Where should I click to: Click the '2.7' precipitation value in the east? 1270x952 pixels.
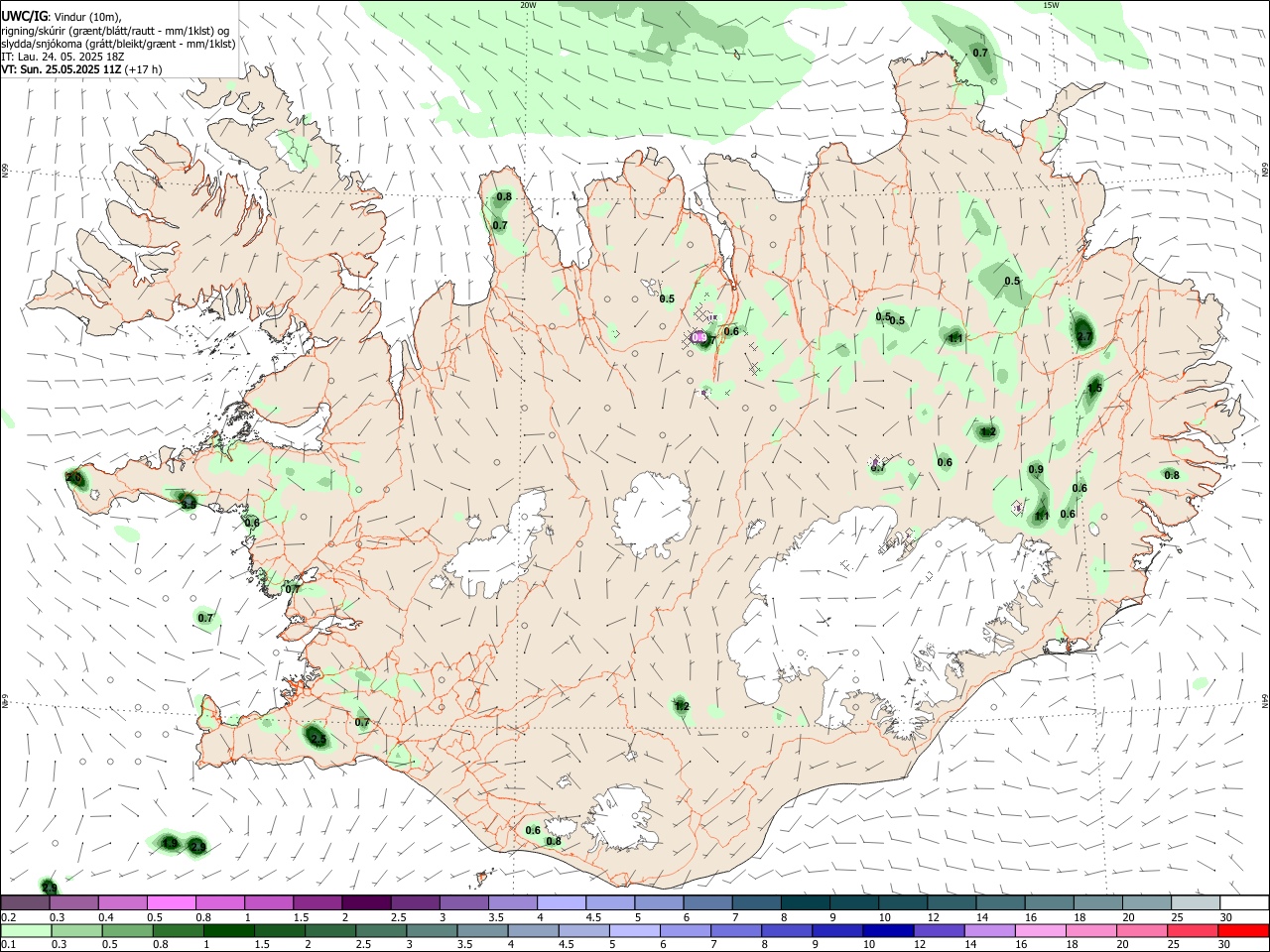coord(1083,338)
